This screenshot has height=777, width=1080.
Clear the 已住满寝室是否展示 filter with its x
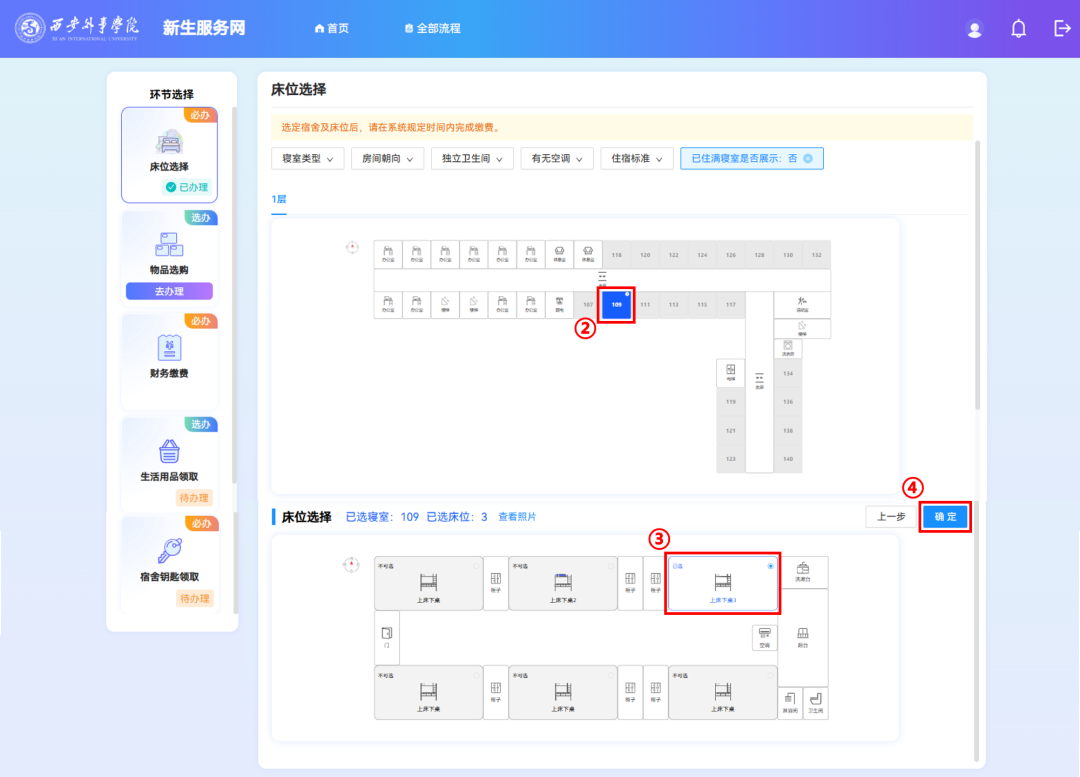(808, 158)
